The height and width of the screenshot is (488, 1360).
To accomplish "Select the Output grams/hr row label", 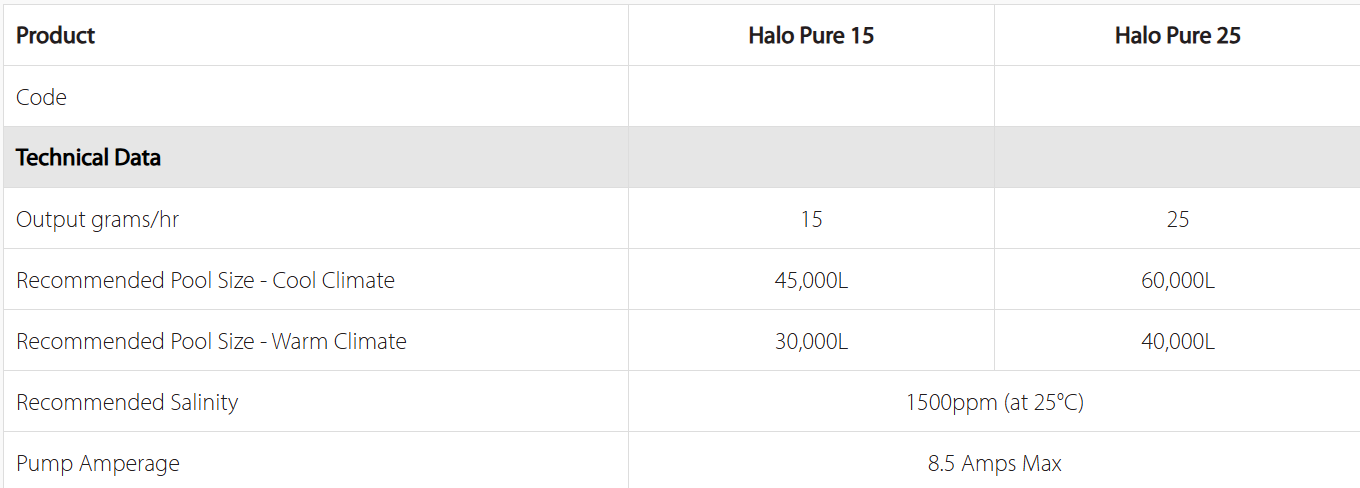I will coord(98,219).
